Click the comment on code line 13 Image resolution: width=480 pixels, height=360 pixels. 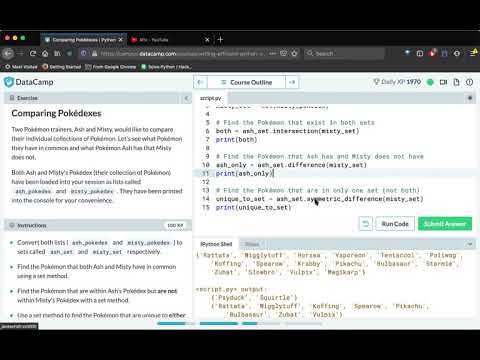pos(317,190)
